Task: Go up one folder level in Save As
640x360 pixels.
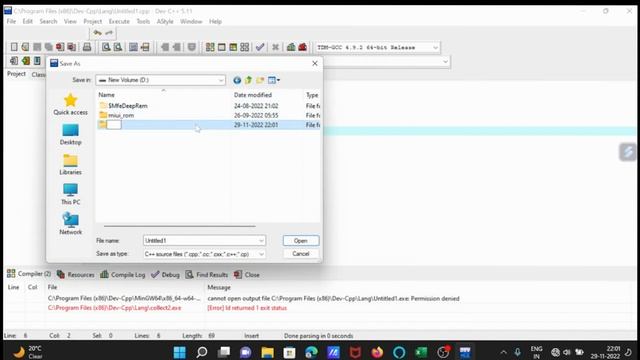Action: (x=248, y=80)
